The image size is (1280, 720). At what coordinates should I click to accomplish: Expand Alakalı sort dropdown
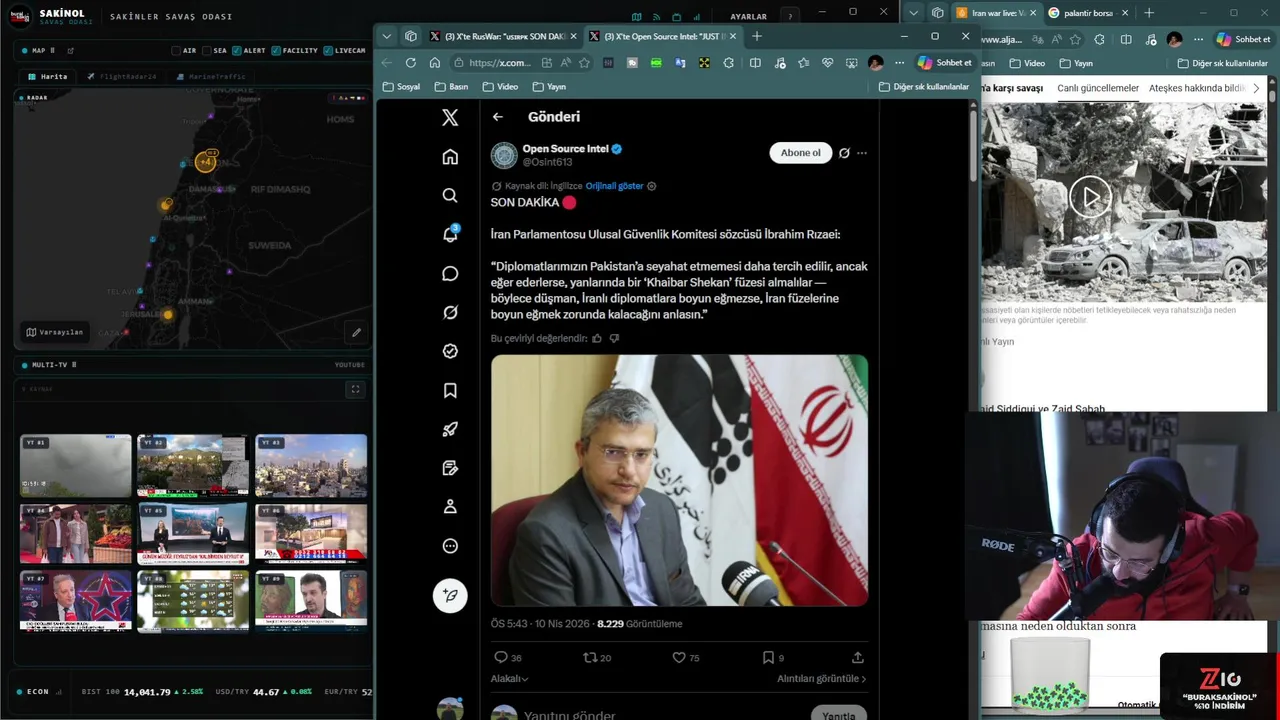(509, 679)
